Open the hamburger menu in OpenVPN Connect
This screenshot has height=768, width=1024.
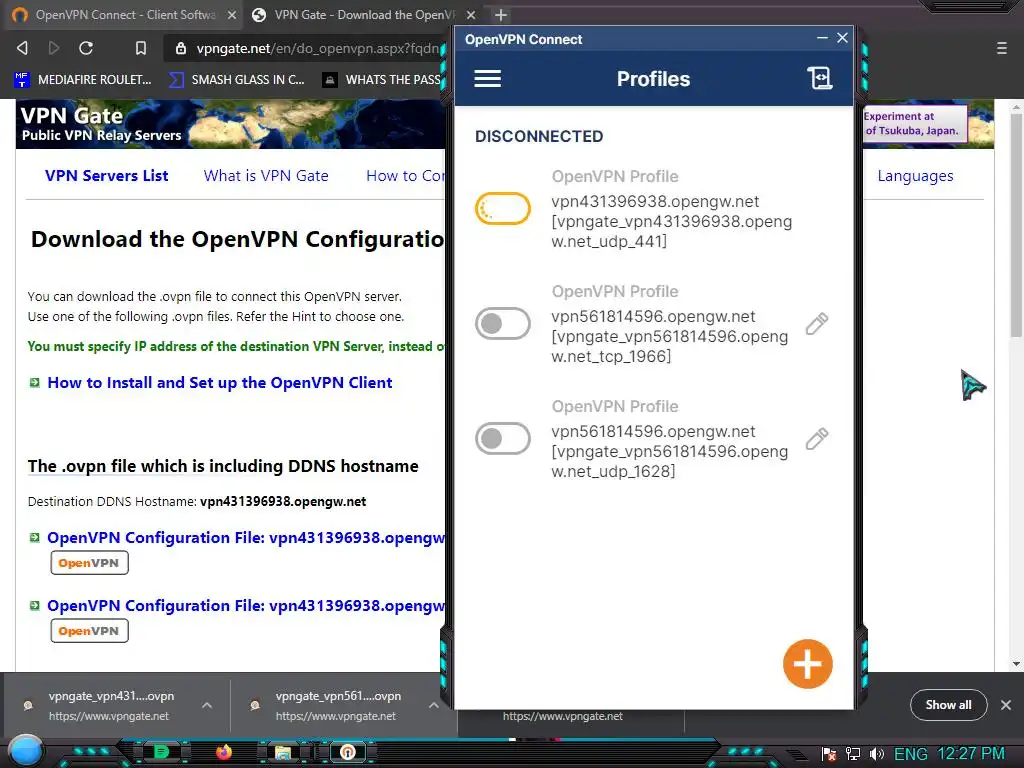tap(488, 79)
